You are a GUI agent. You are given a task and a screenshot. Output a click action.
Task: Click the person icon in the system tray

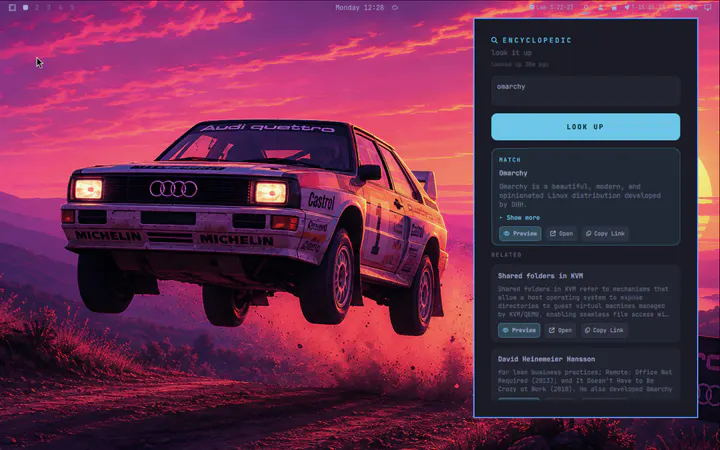point(601,7)
